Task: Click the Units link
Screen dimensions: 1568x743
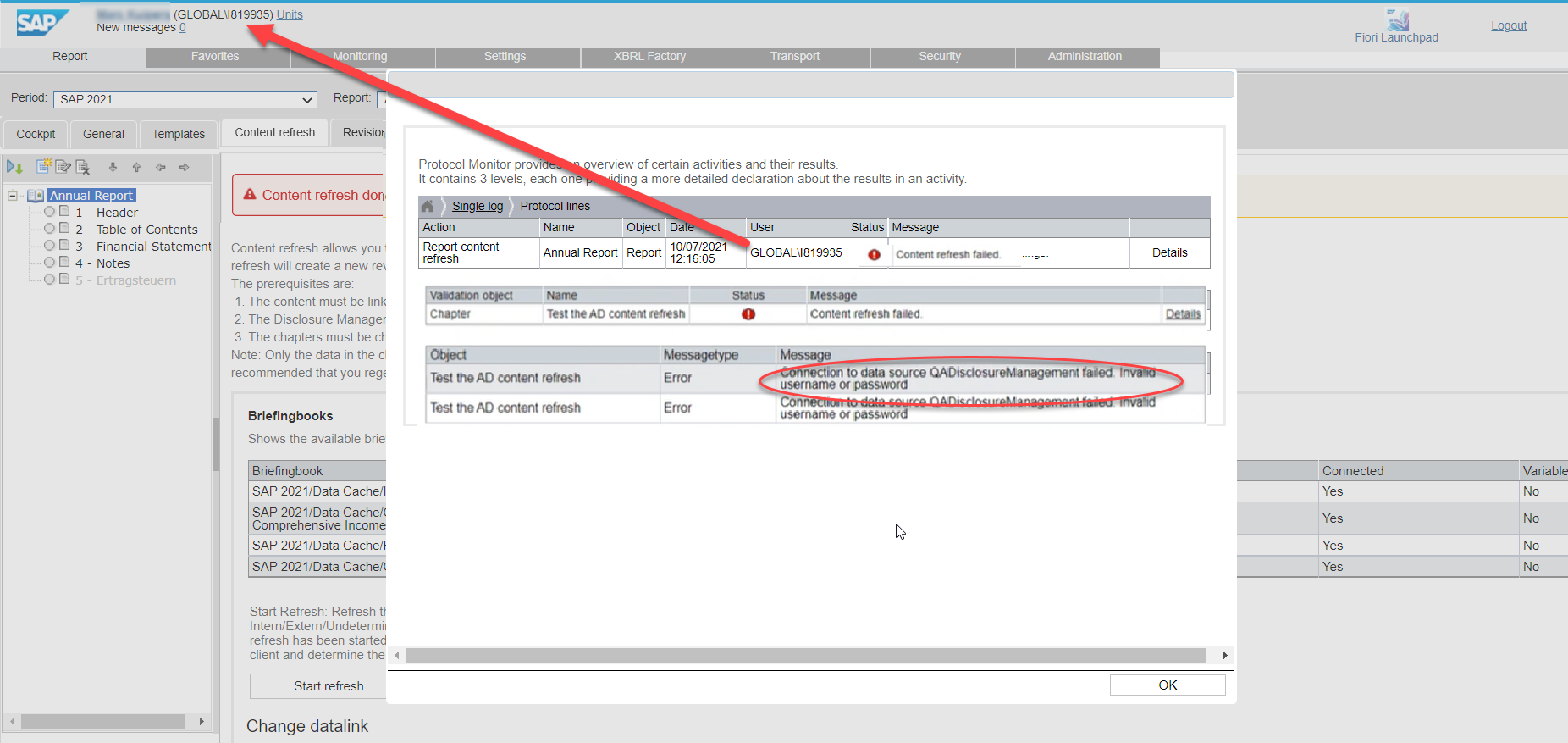Action: click(290, 14)
